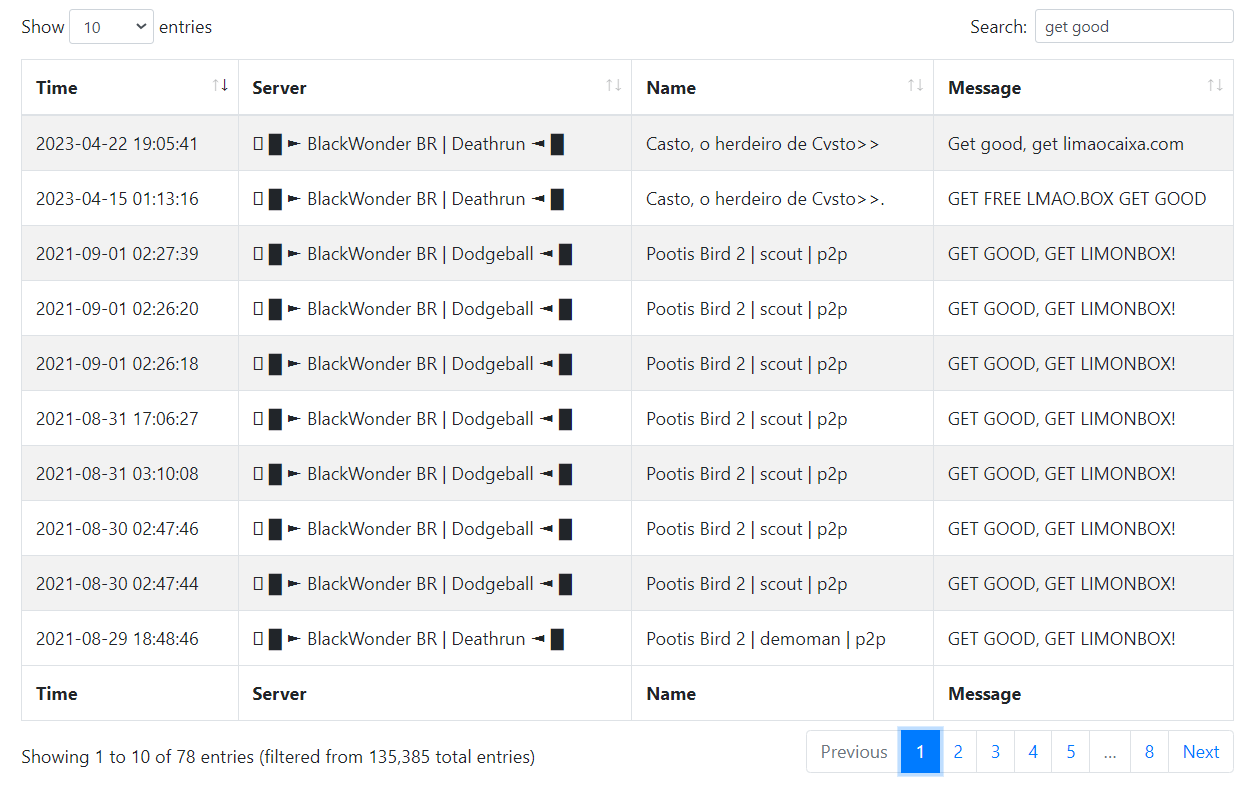This screenshot has height=786, width=1244.
Task: Select time 2021-08-31 17:06:27
Action: [x=117, y=419]
